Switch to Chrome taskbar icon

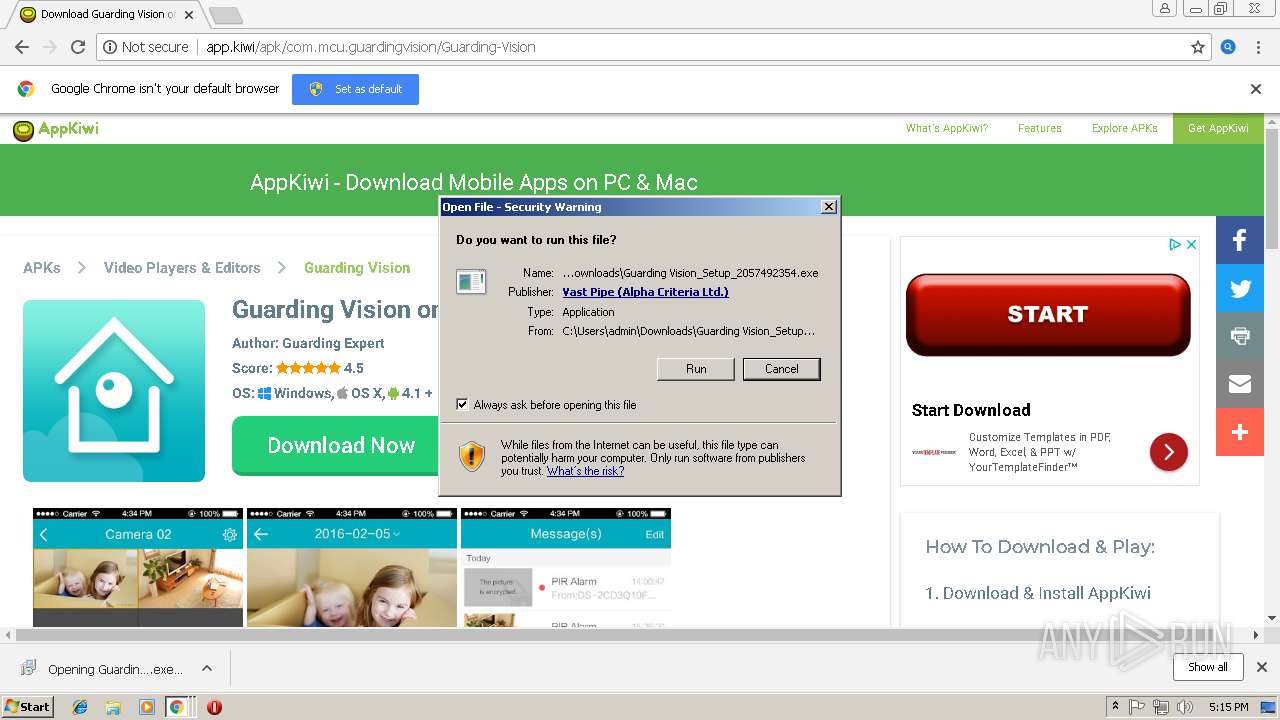[177, 707]
